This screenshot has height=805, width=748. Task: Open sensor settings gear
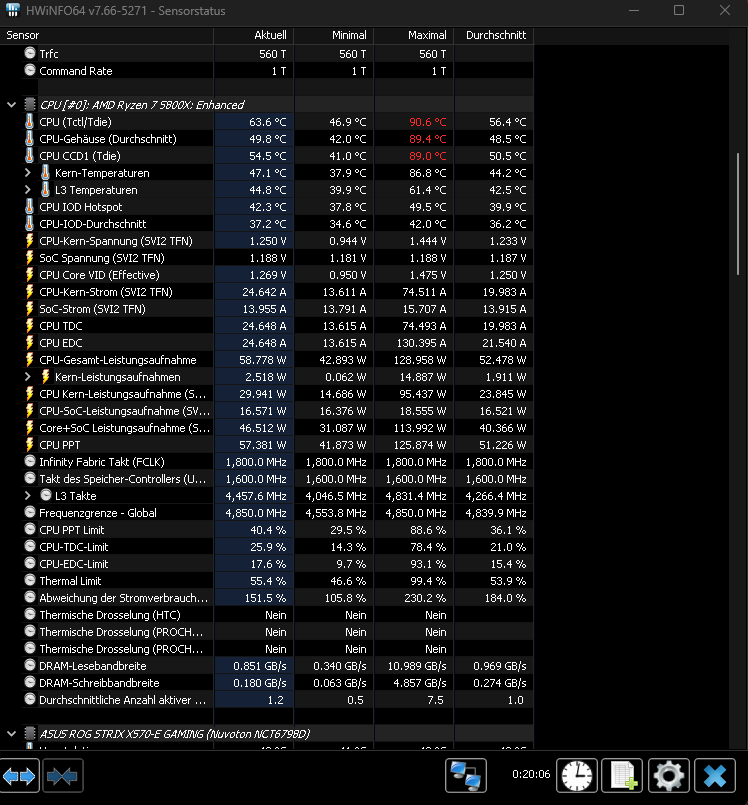pos(668,775)
